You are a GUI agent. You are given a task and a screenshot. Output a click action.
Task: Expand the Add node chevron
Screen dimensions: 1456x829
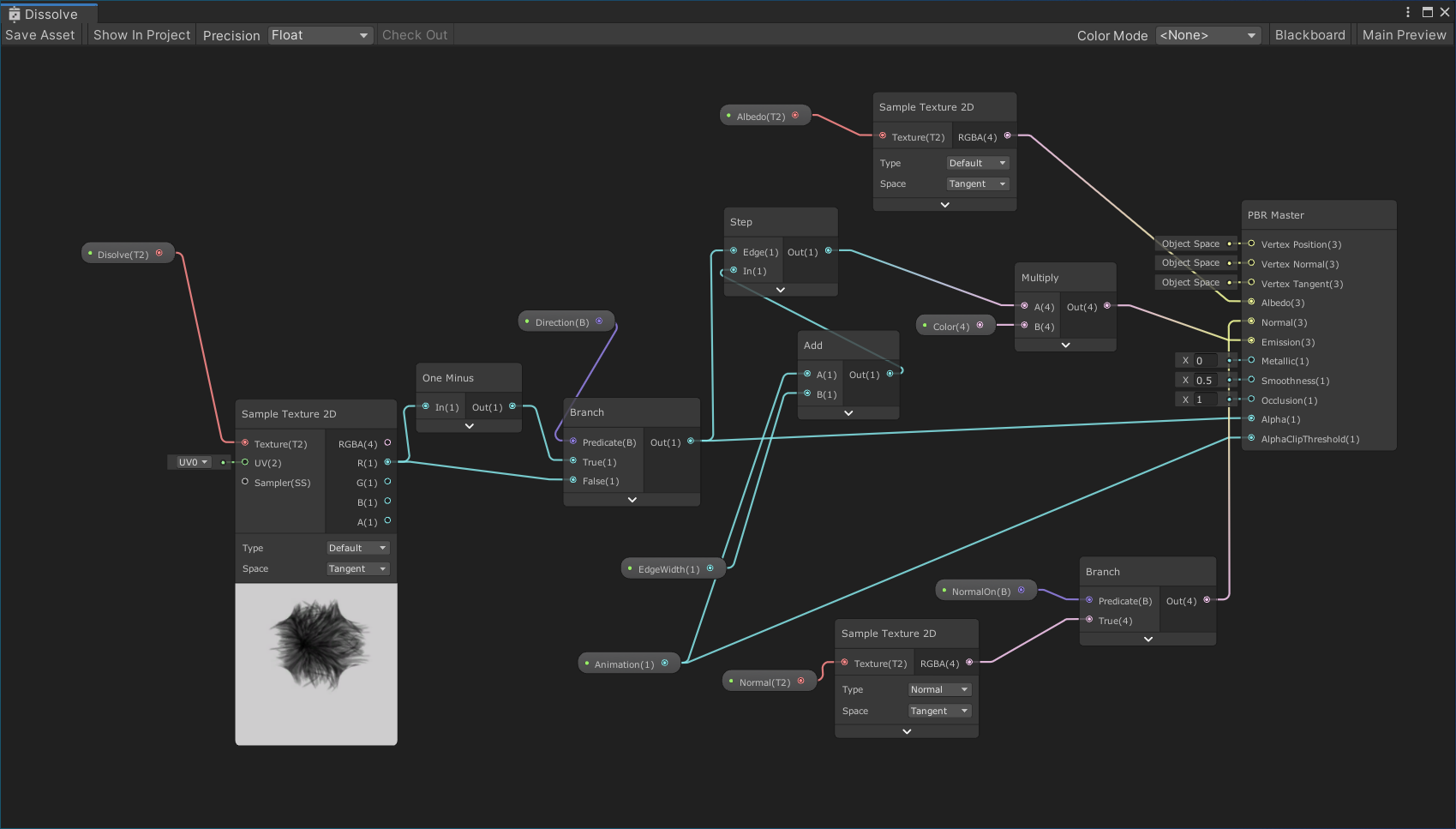848,412
